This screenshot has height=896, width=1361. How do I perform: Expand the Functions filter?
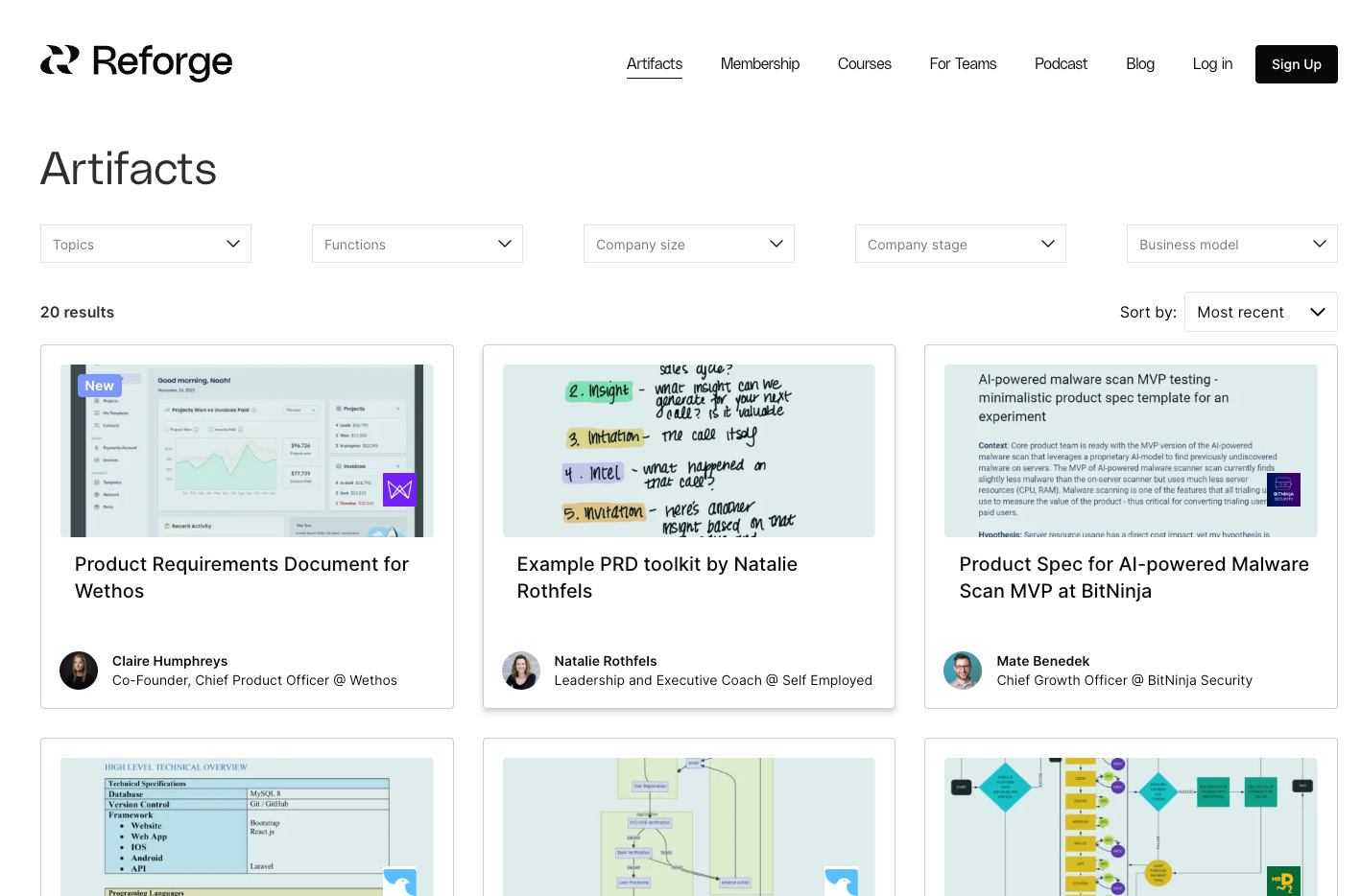coord(418,244)
